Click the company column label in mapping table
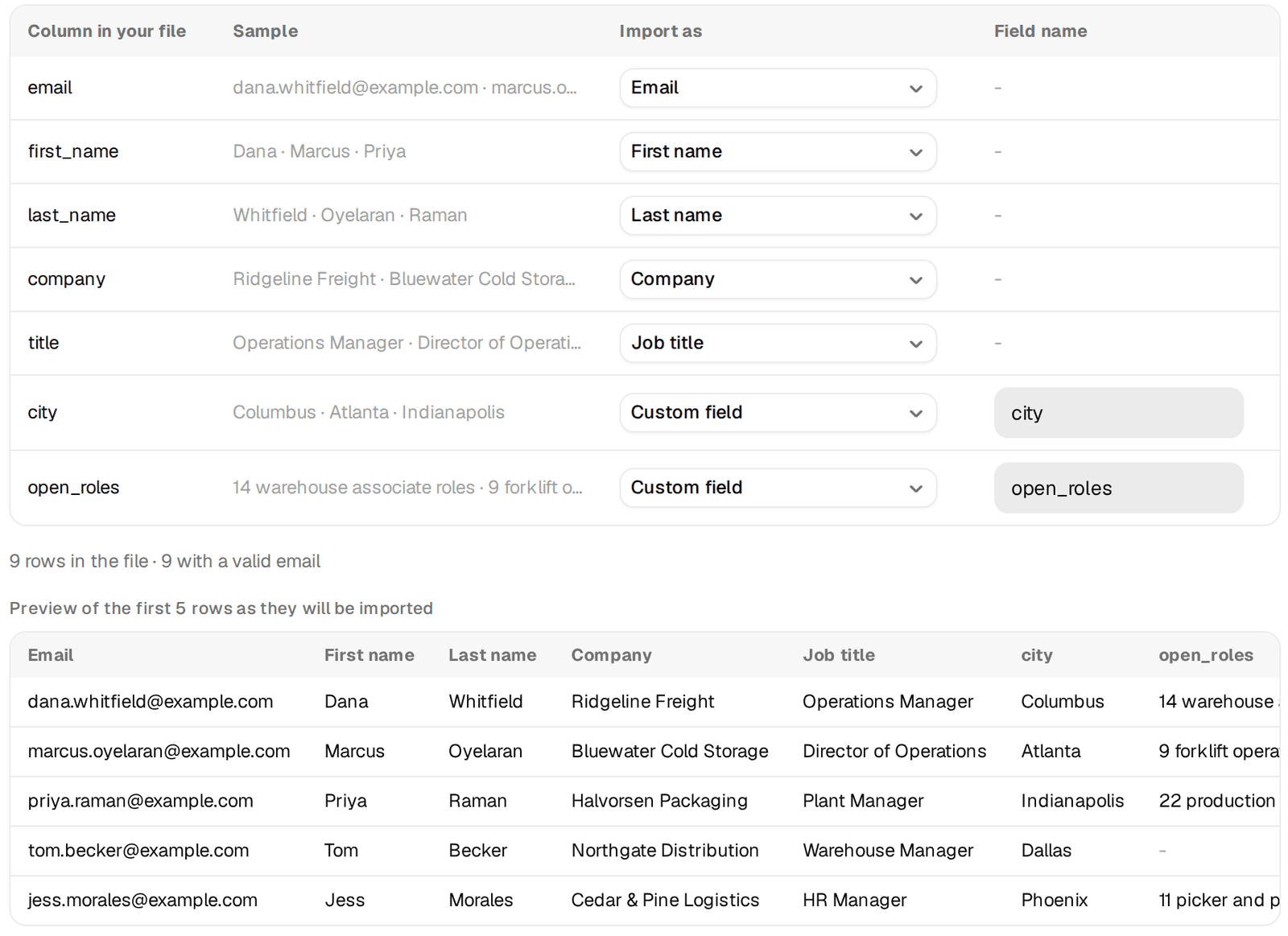 [x=67, y=279]
